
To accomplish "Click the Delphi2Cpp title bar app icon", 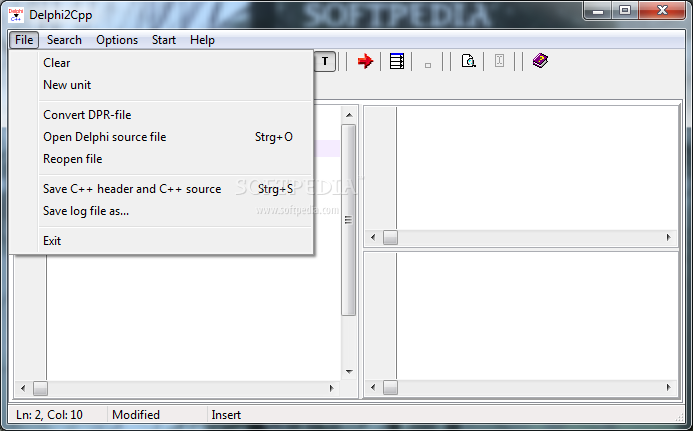I will [x=16, y=15].
